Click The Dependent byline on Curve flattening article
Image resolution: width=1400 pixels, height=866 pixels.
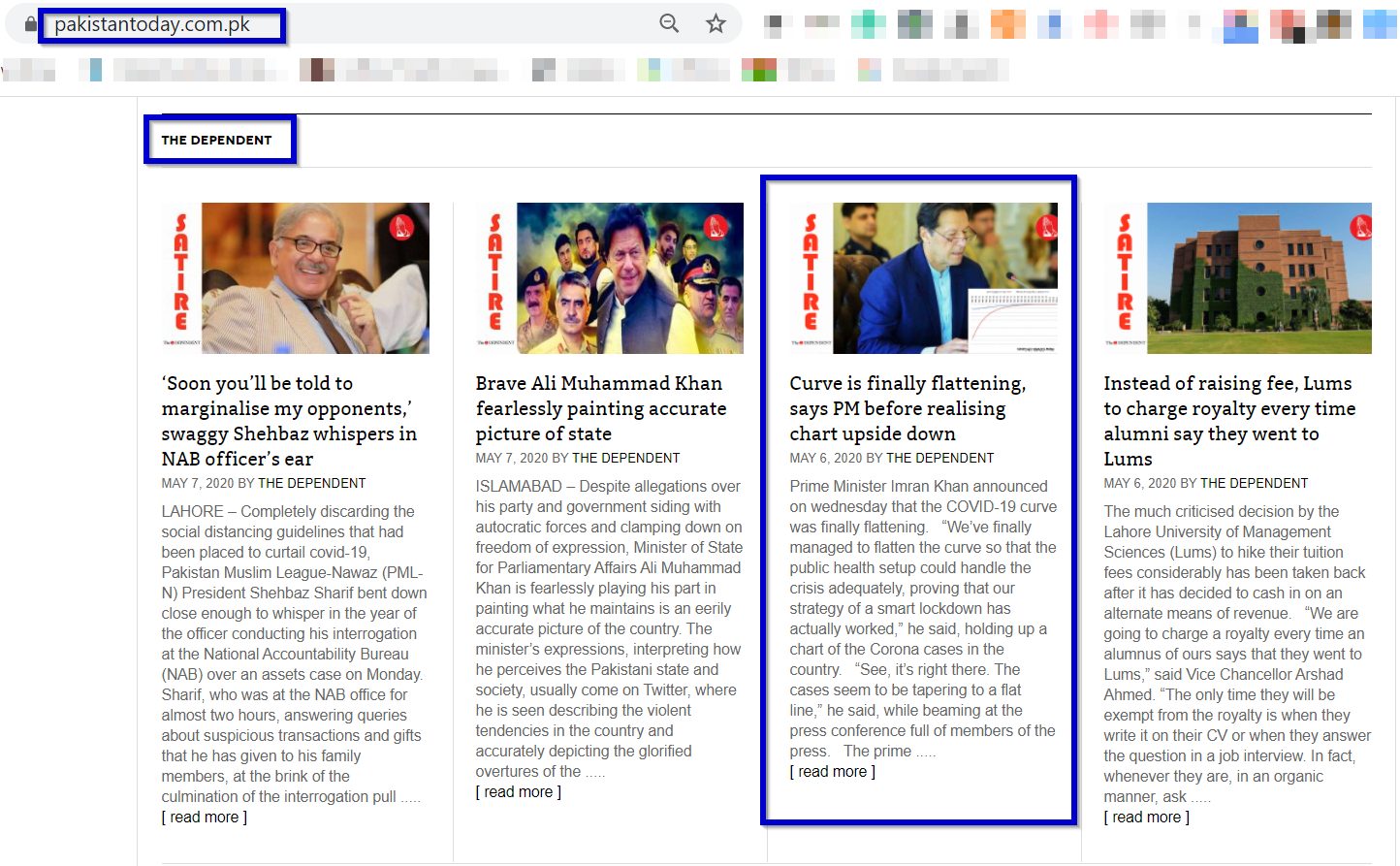pyautogui.click(x=940, y=458)
